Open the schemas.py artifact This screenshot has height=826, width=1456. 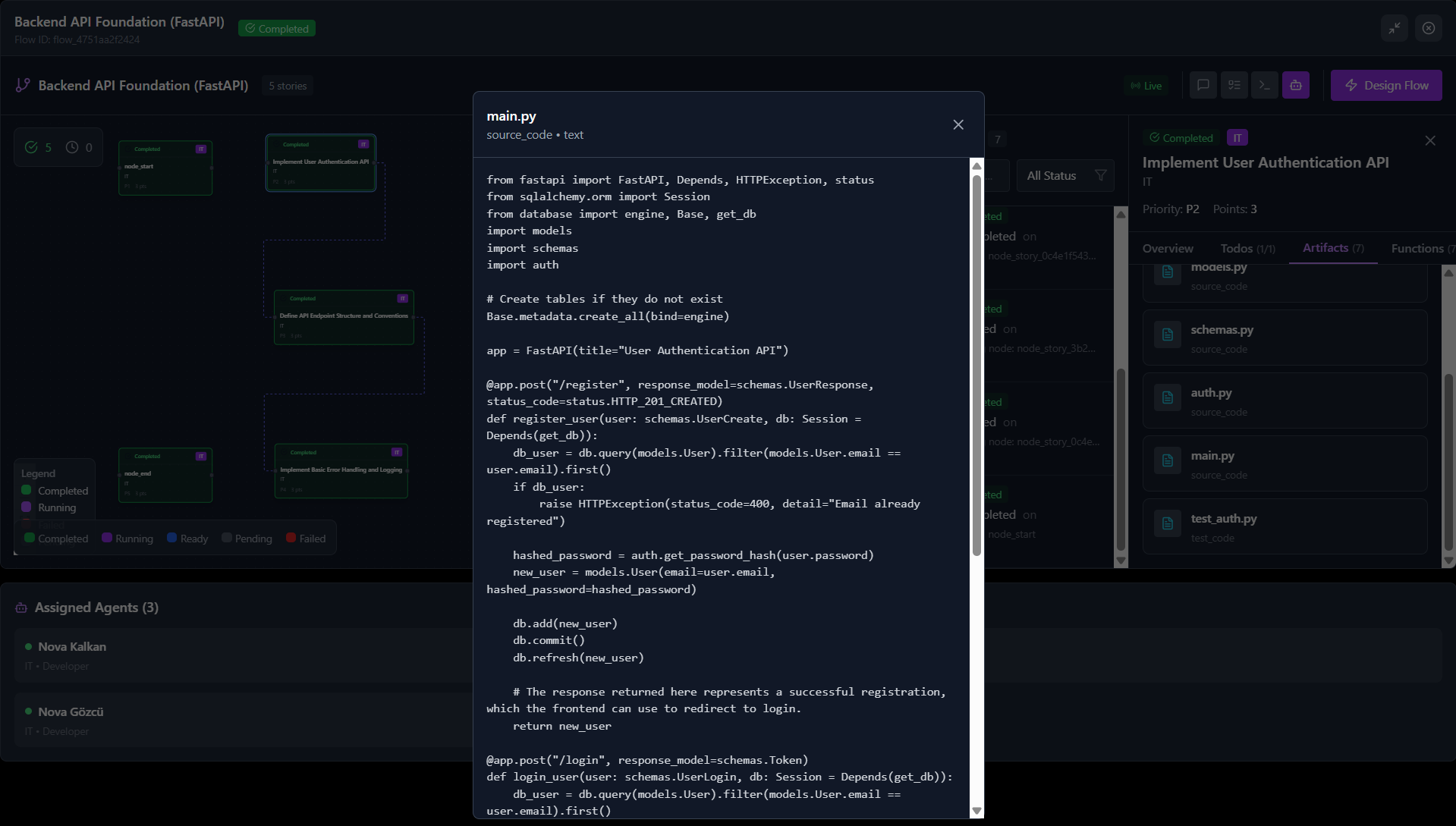click(x=1285, y=338)
